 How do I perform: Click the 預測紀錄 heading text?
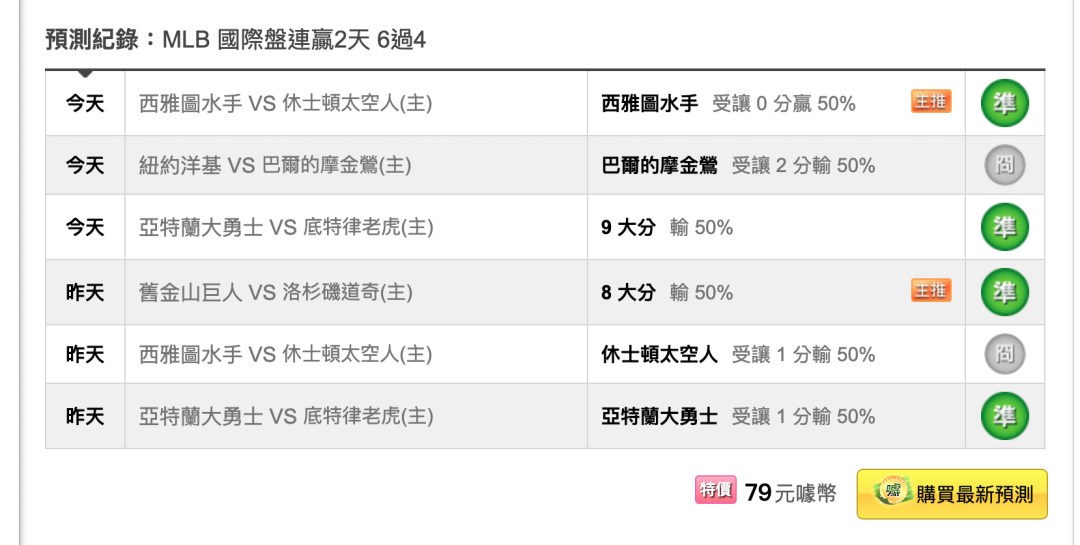[x=91, y=40]
